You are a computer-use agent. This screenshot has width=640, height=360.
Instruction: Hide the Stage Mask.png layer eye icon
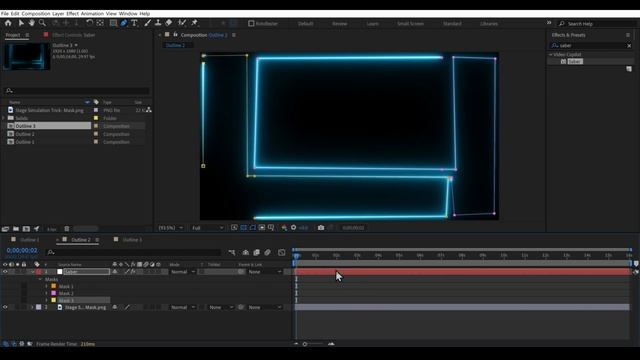tap(5, 307)
